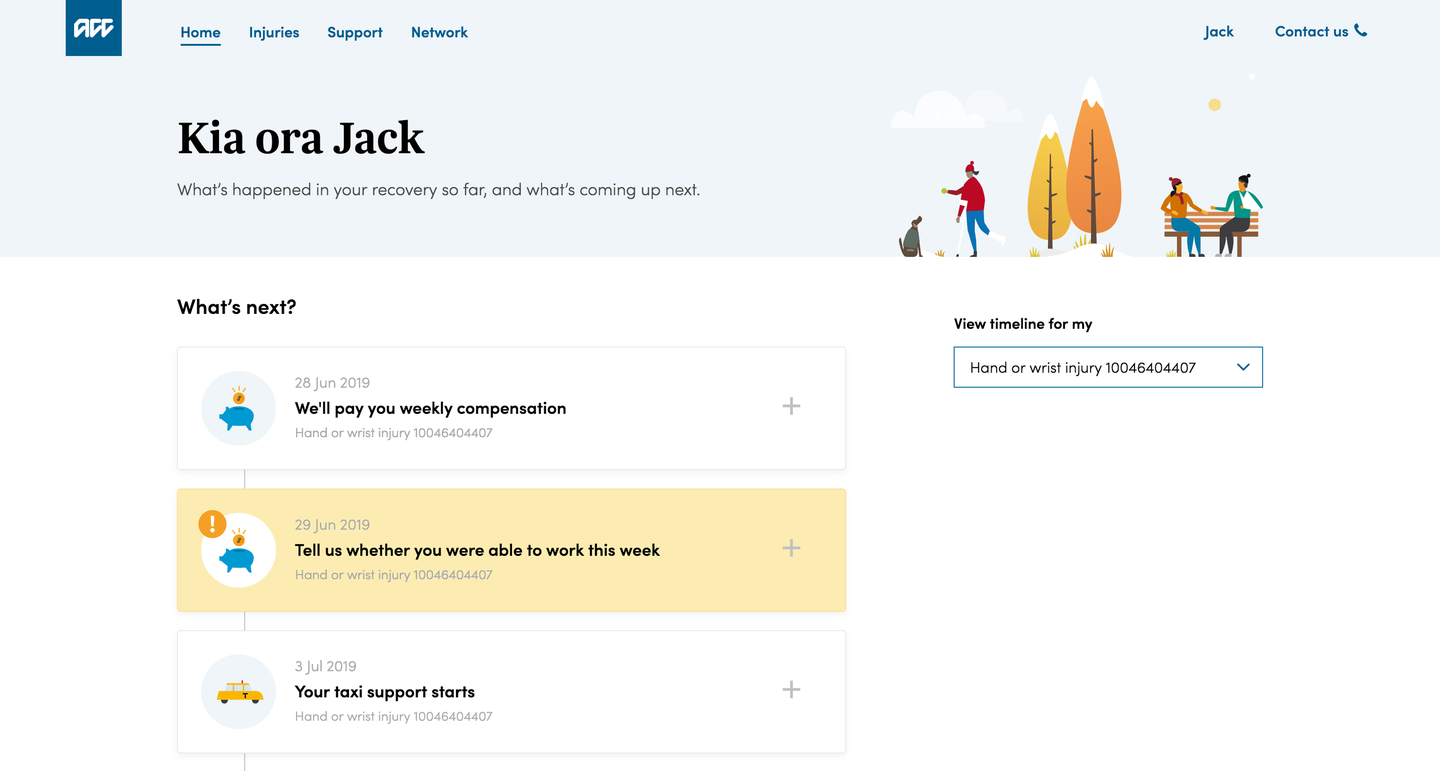Click the piggy bank icon on the compensation entry
Image resolution: width=1440 pixels, height=771 pixels.
click(238, 408)
